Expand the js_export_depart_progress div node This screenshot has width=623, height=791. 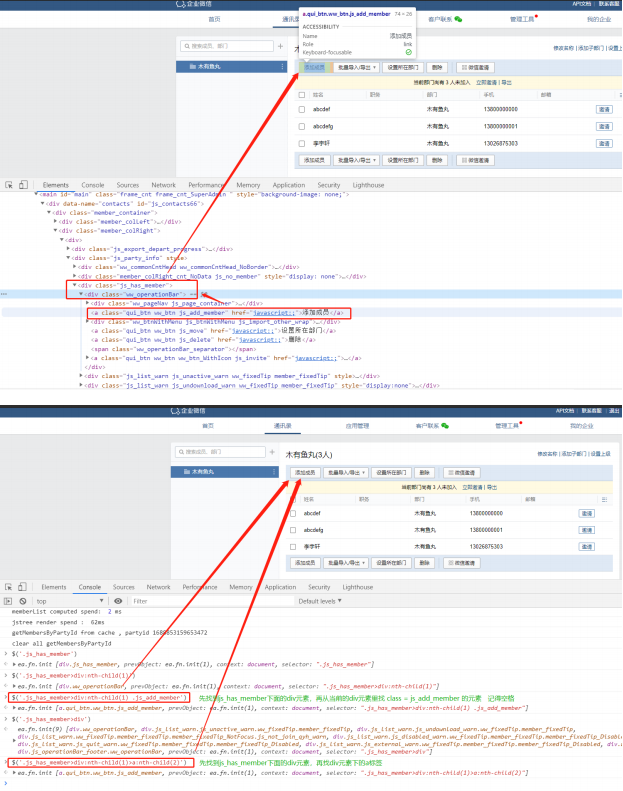68,249
